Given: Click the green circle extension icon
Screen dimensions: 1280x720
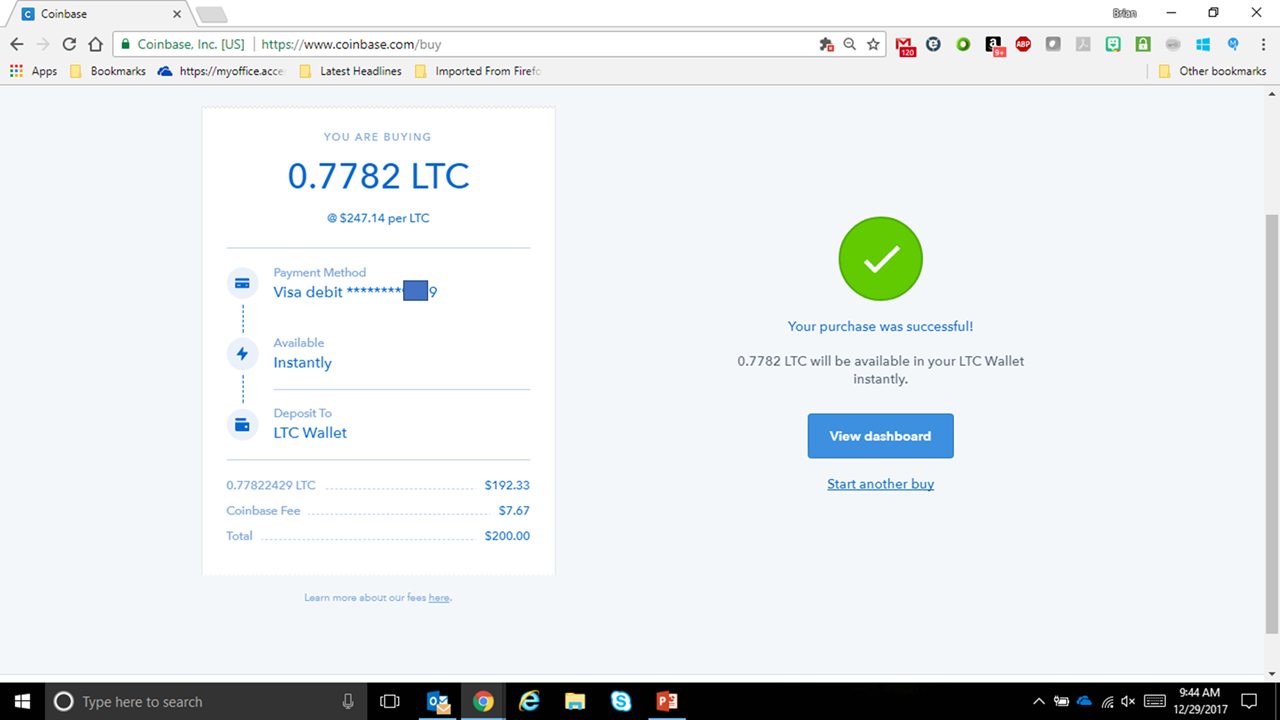Looking at the screenshot, I should 963,44.
